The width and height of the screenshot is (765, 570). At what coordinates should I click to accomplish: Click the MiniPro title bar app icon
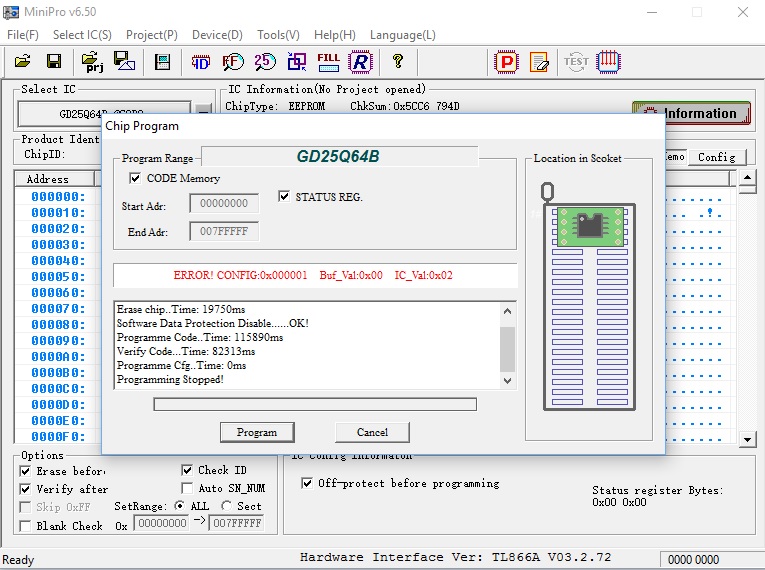point(11,12)
